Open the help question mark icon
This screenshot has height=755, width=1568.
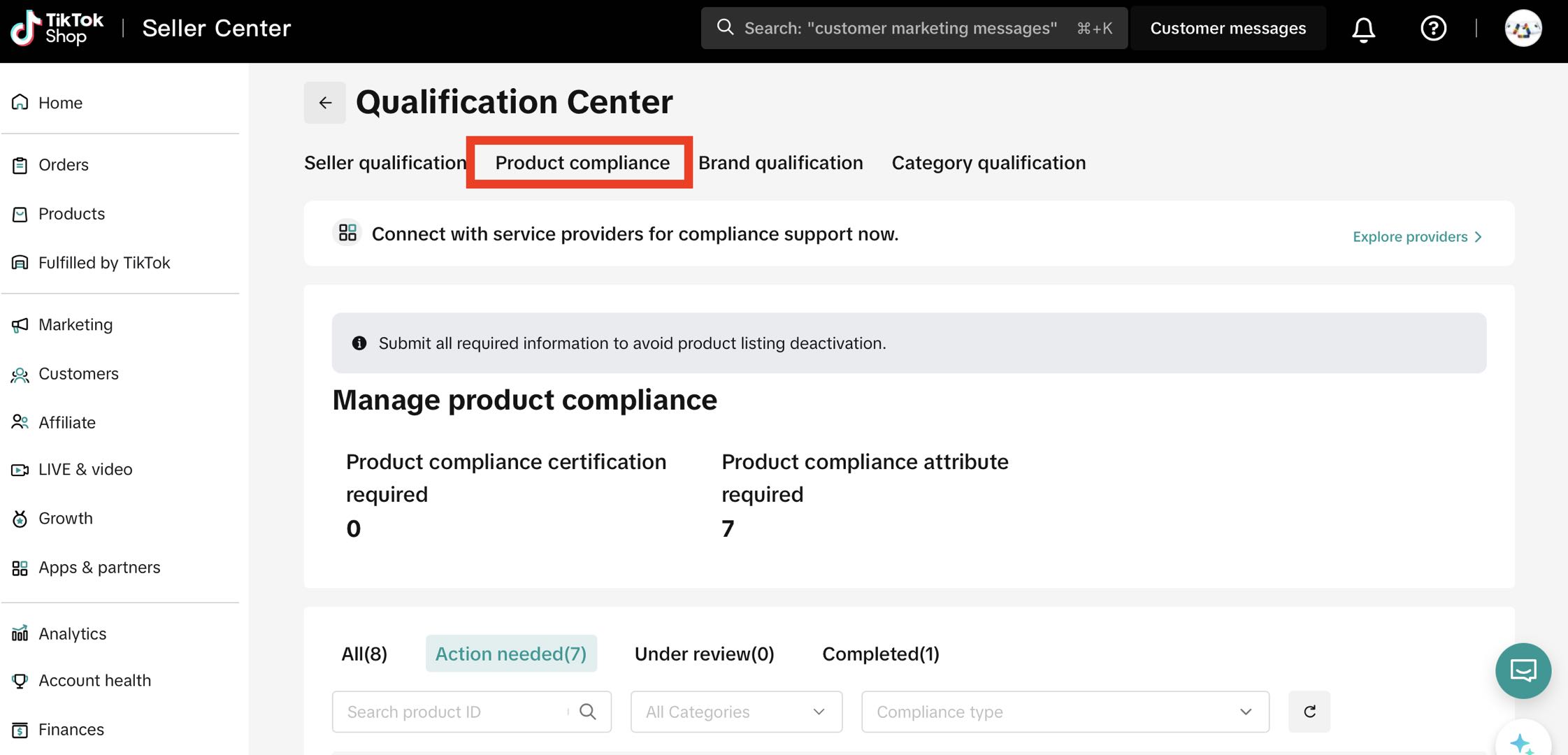coord(1433,29)
